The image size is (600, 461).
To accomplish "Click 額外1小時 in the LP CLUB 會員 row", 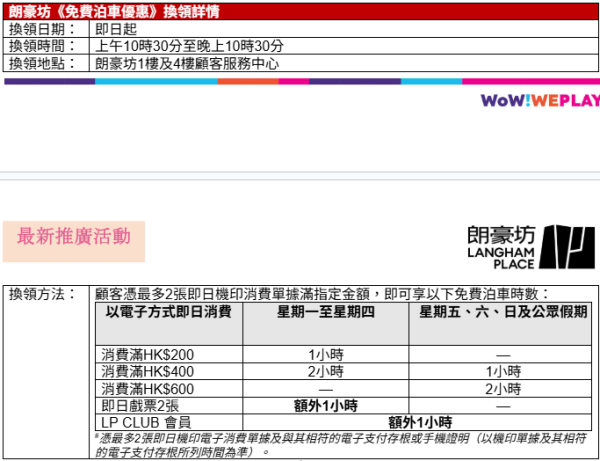I will click(420, 422).
